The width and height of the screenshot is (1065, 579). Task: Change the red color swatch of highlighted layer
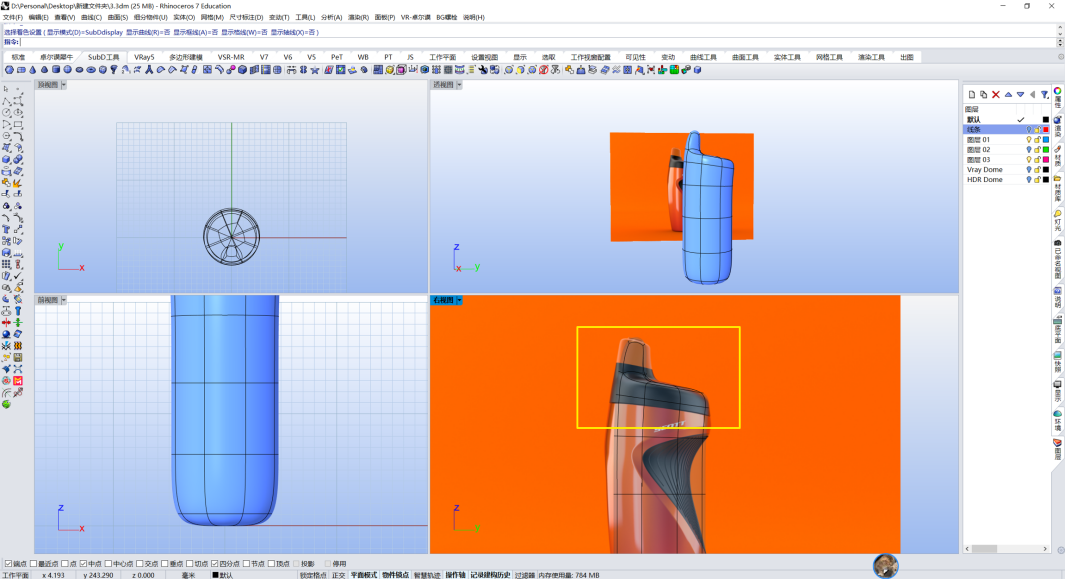tap(1046, 130)
